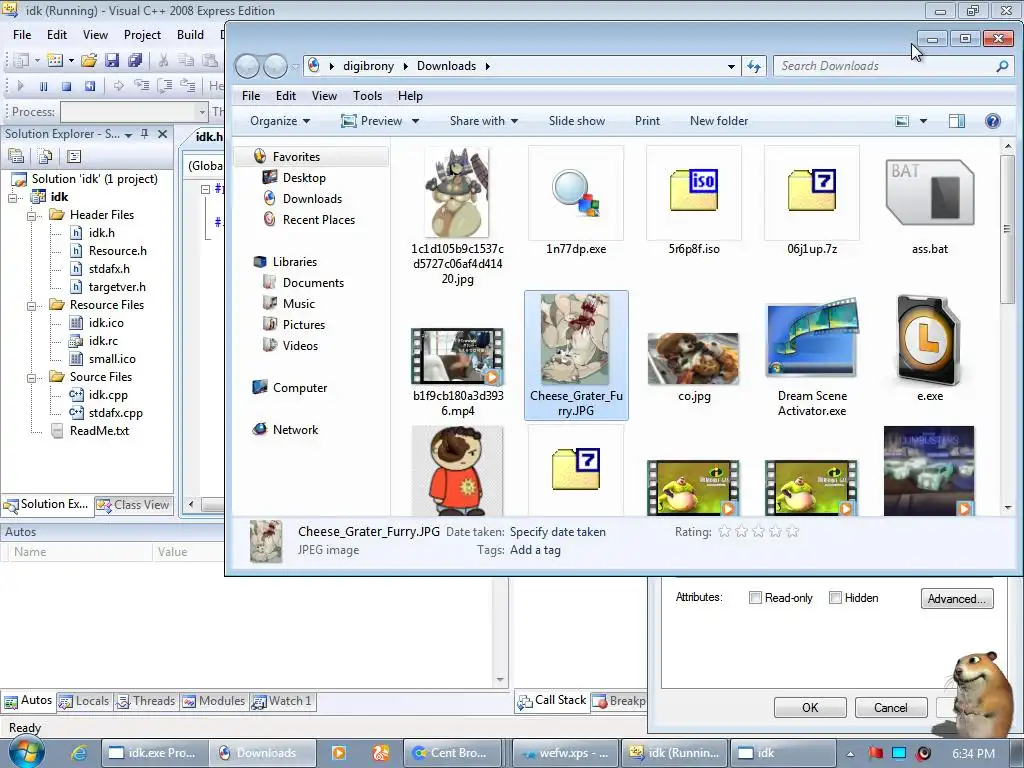Click the media player taskbar icon
1024x768 pixels.
point(339,753)
